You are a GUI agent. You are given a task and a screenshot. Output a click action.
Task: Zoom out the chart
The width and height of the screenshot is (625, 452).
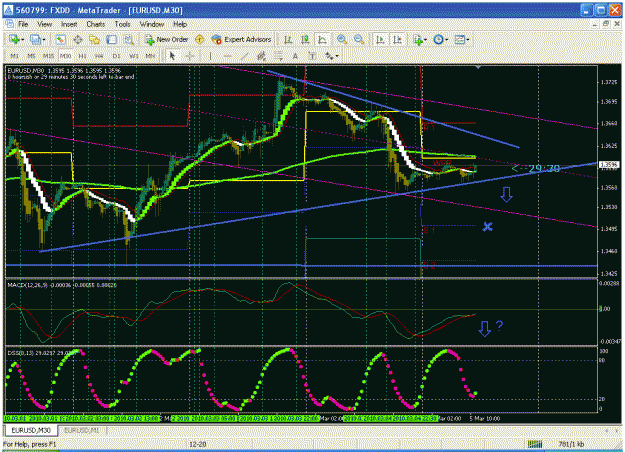(x=359, y=39)
